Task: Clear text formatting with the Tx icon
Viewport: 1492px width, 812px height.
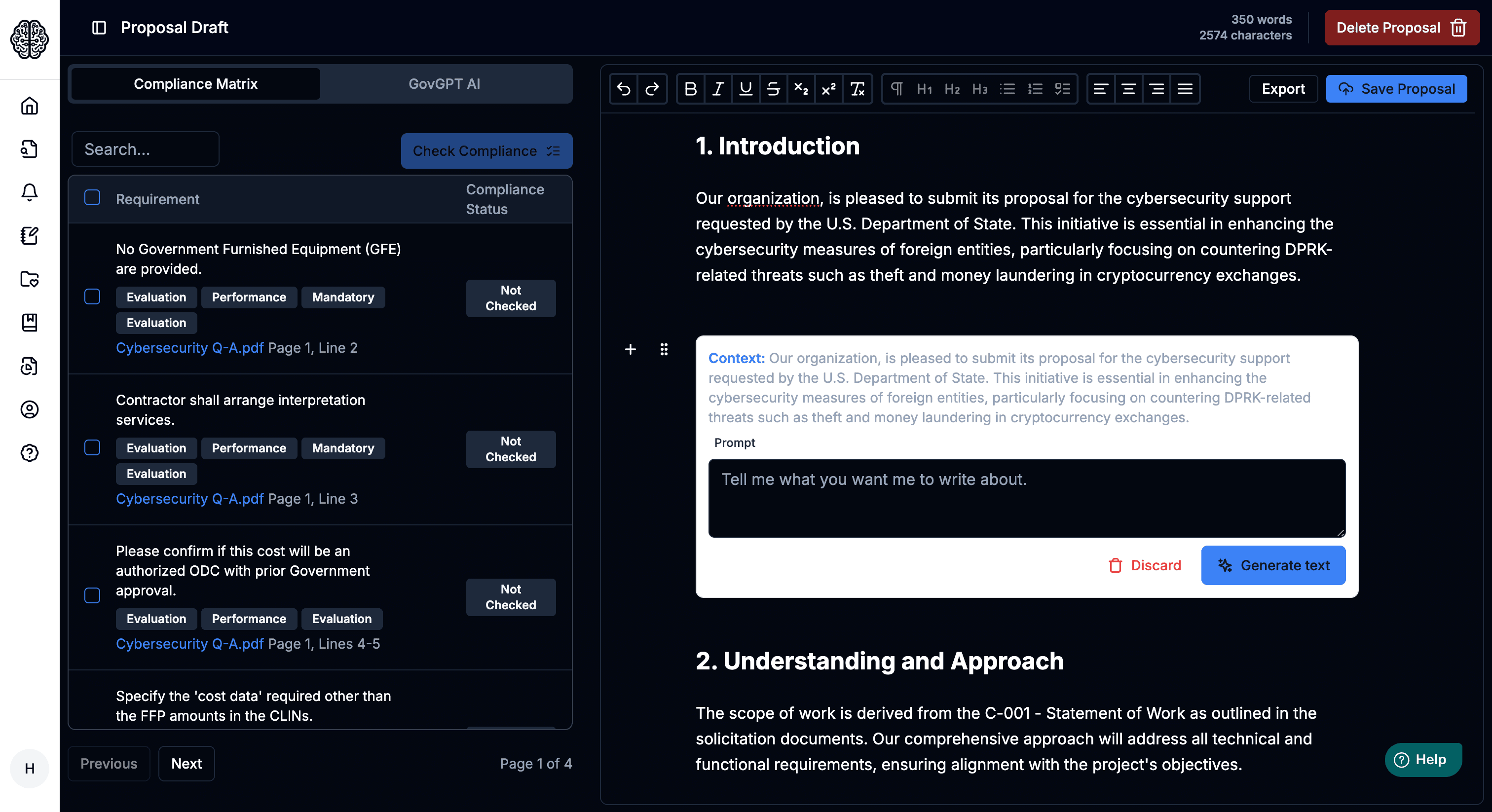Action: [x=857, y=89]
